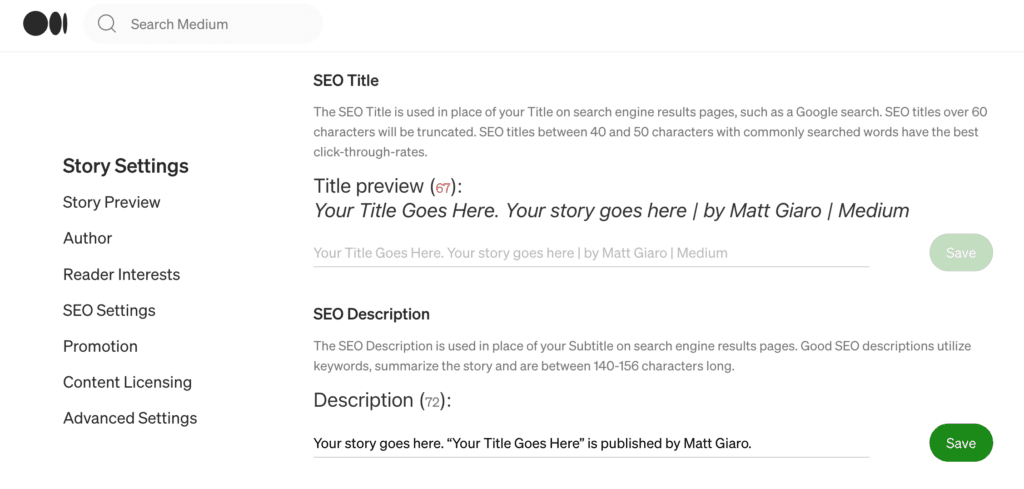The height and width of the screenshot is (489, 1024).
Task: Click into the SEO description text field
Action: pyautogui.click(x=591, y=444)
